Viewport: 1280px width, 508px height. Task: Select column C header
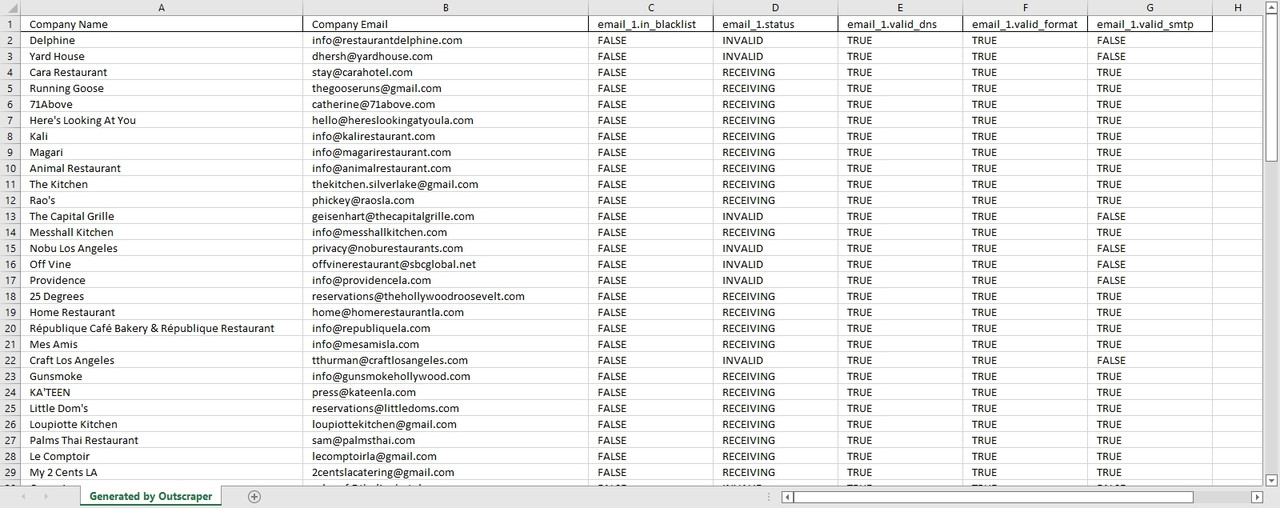click(x=651, y=8)
